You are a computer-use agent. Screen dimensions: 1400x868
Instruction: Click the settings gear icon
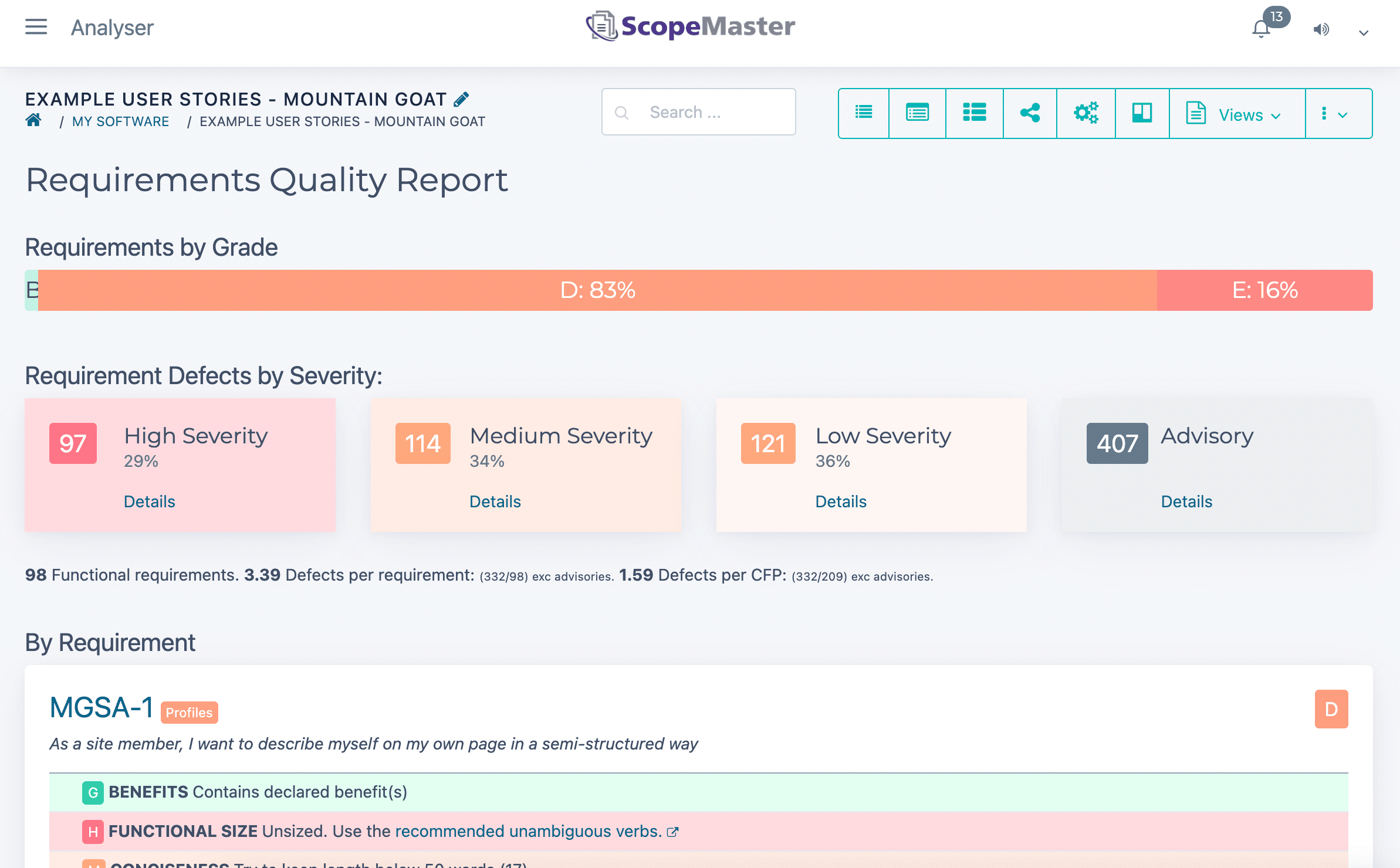coord(1087,112)
